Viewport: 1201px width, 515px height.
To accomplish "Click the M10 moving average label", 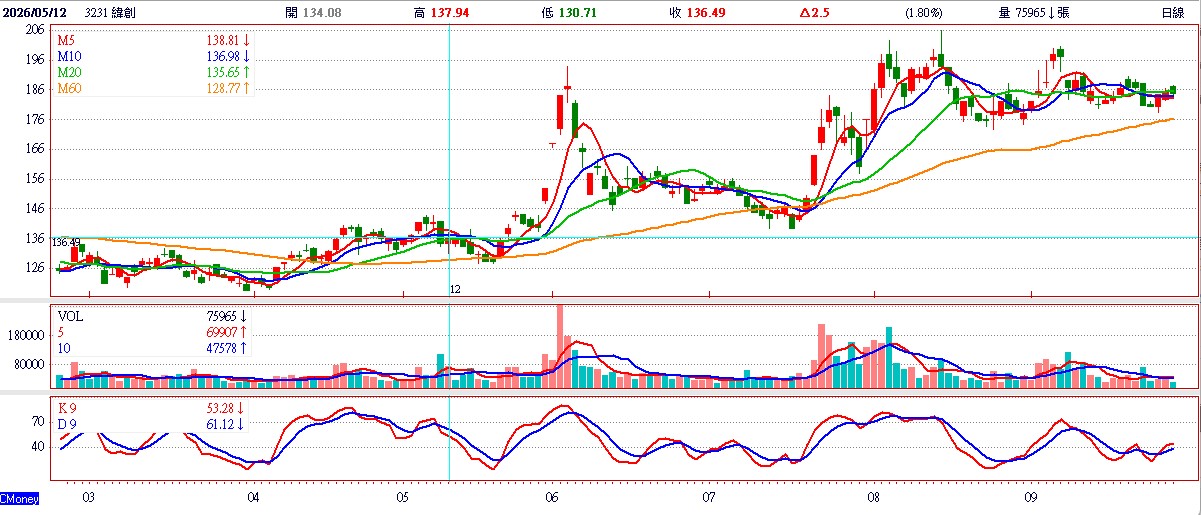I will click(69, 56).
